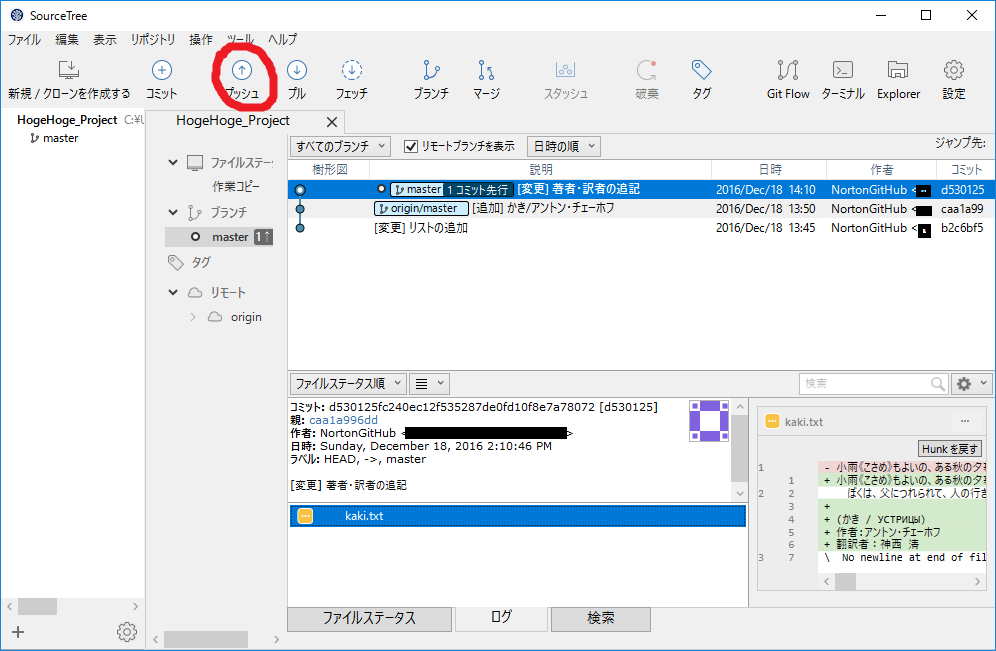Select 作業コピー in the sidebar
The image size is (996, 651).
tap(236, 187)
